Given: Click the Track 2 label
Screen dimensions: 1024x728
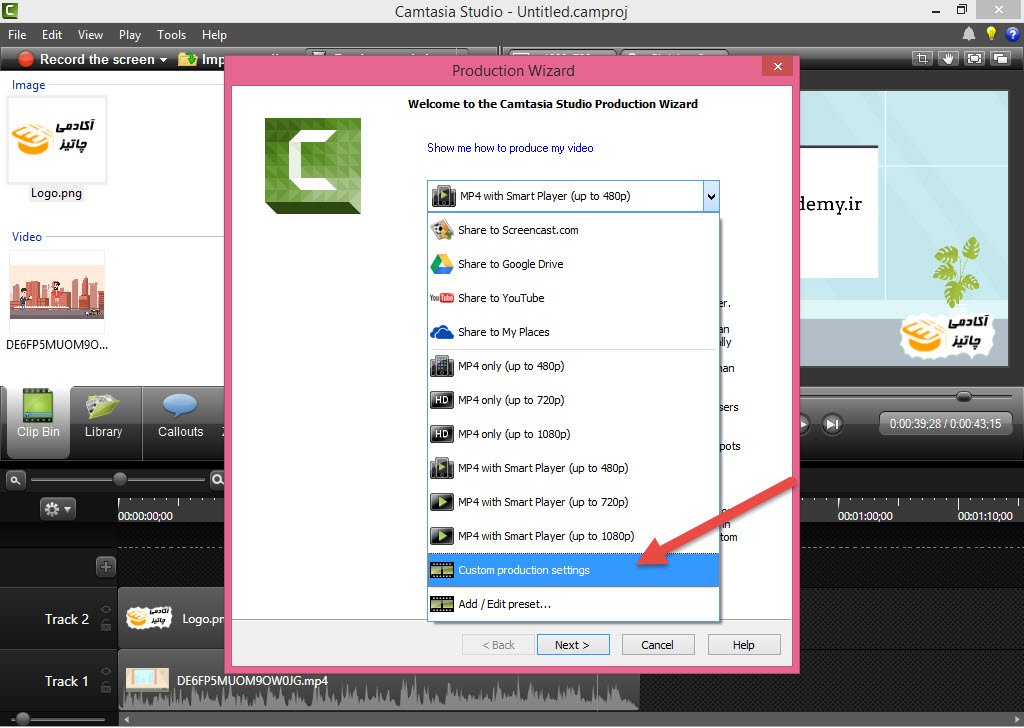Looking at the screenshot, I should [x=66, y=619].
